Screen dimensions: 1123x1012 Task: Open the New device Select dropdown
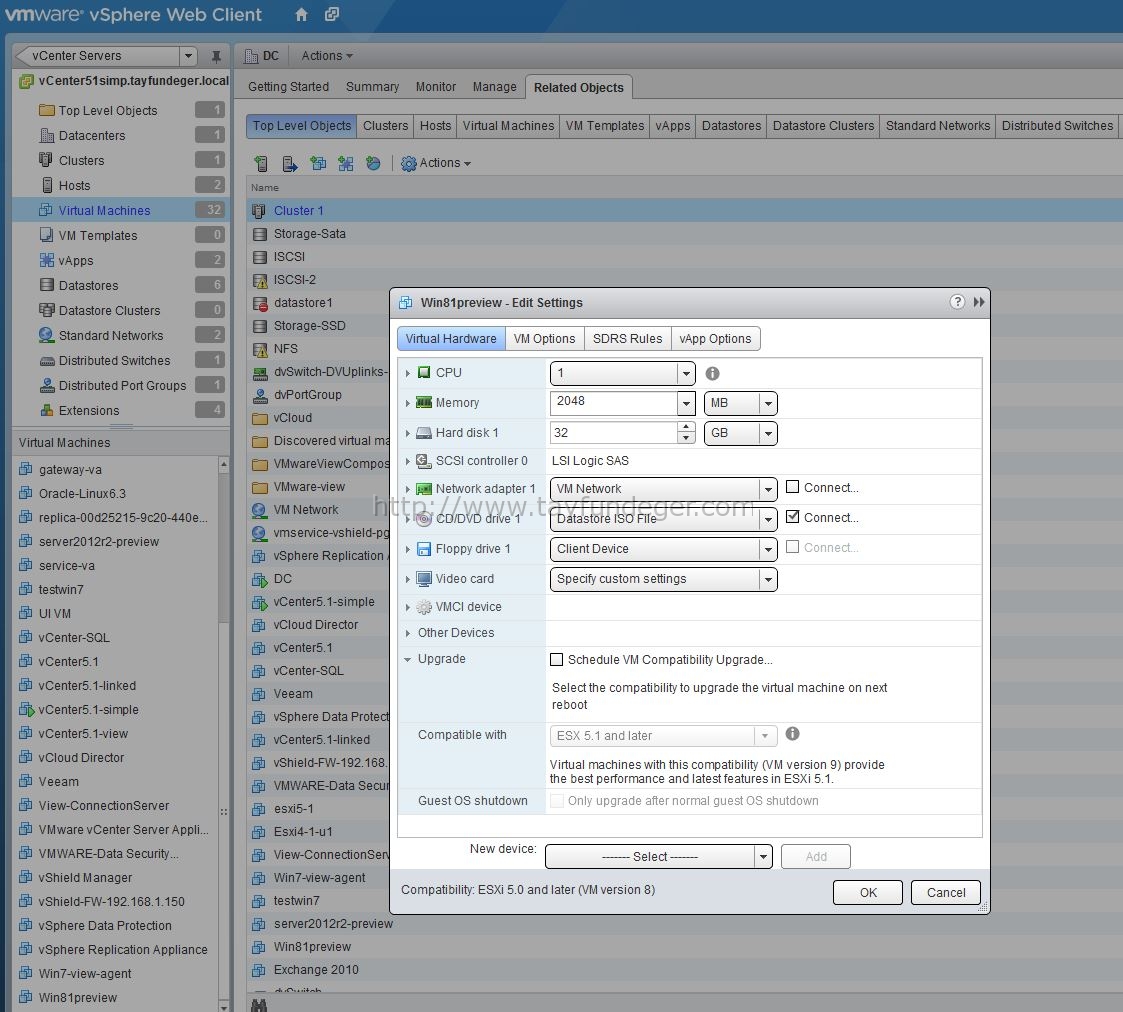[x=763, y=857]
